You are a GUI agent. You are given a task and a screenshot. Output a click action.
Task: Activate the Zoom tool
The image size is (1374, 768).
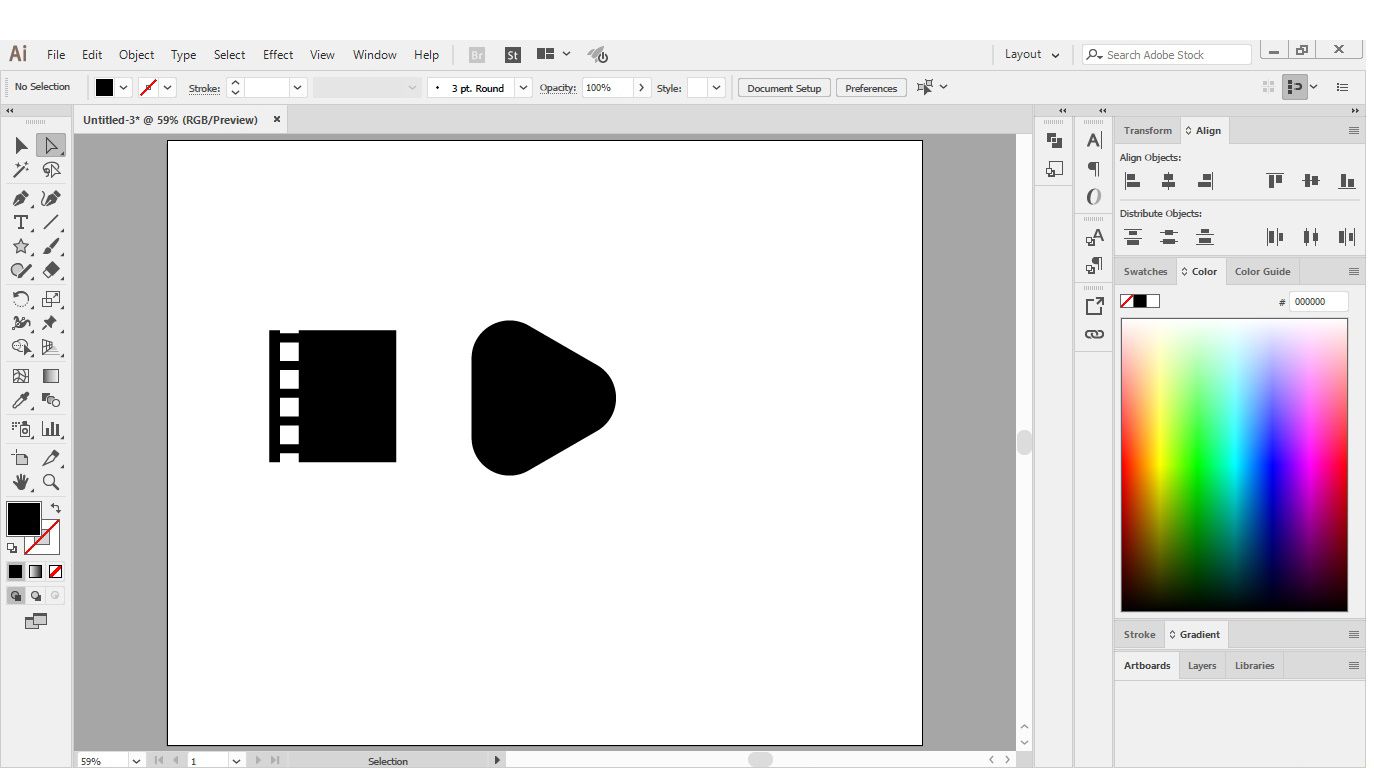click(x=51, y=482)
